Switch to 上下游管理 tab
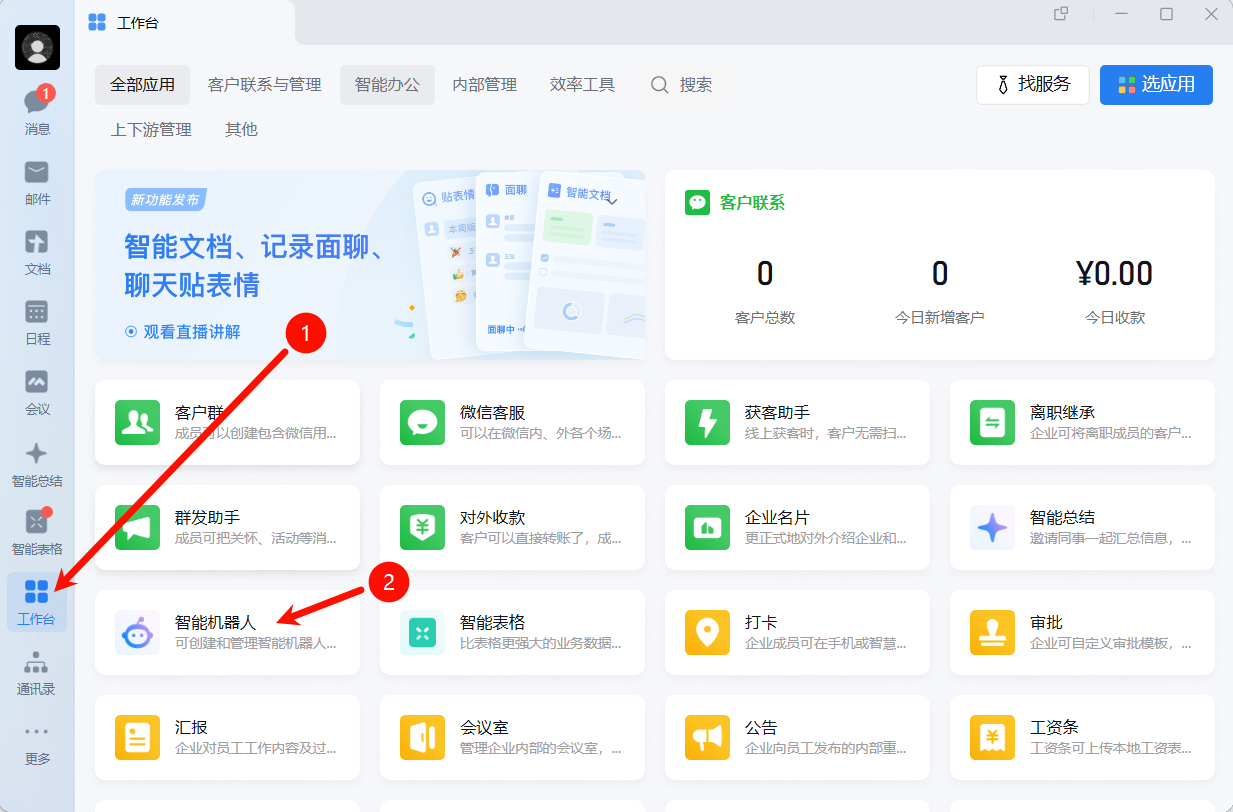This screenshot has width=1233, height=812. pos(151,130)
